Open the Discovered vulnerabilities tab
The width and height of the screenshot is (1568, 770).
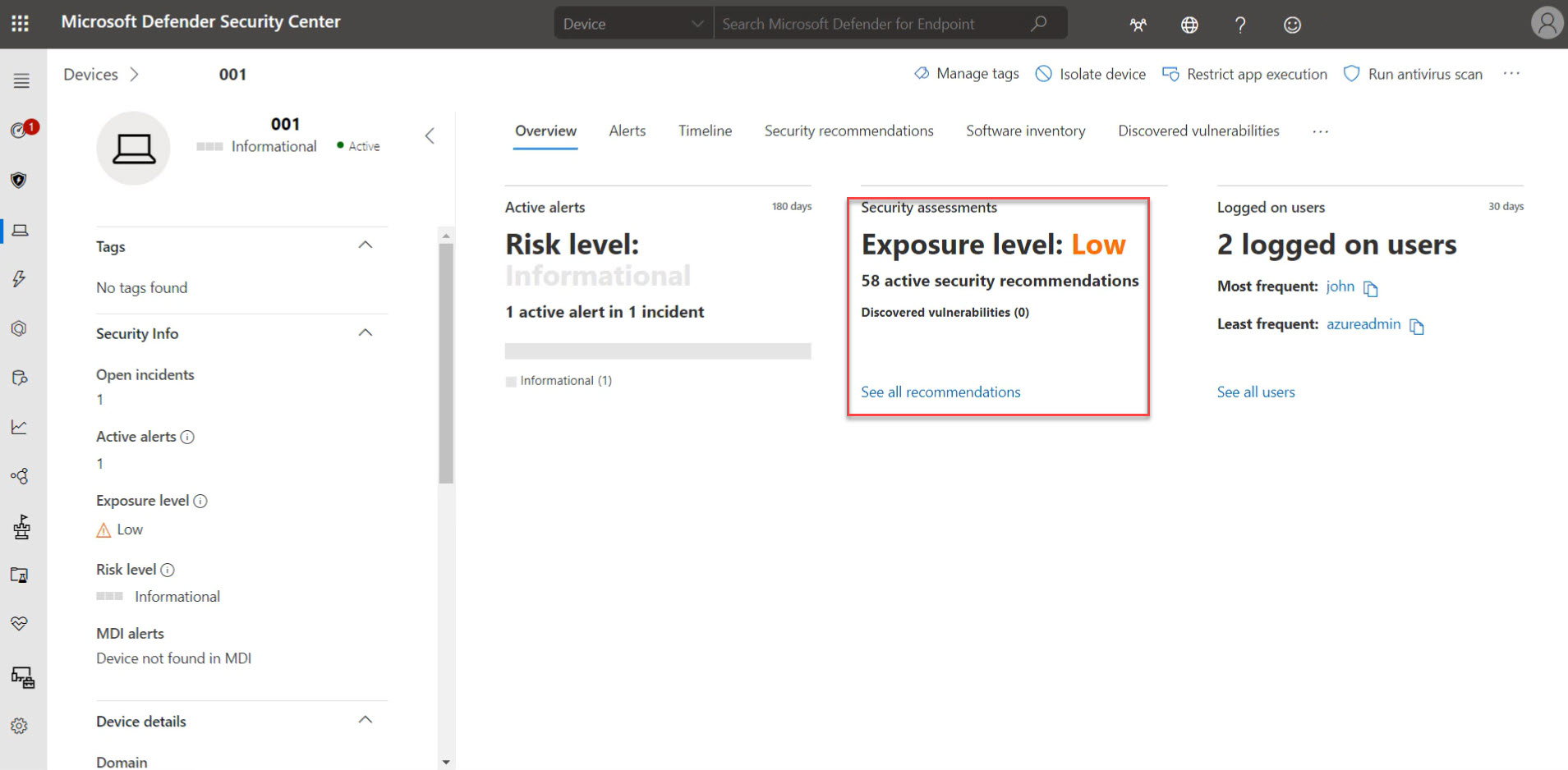point(1198,131)
